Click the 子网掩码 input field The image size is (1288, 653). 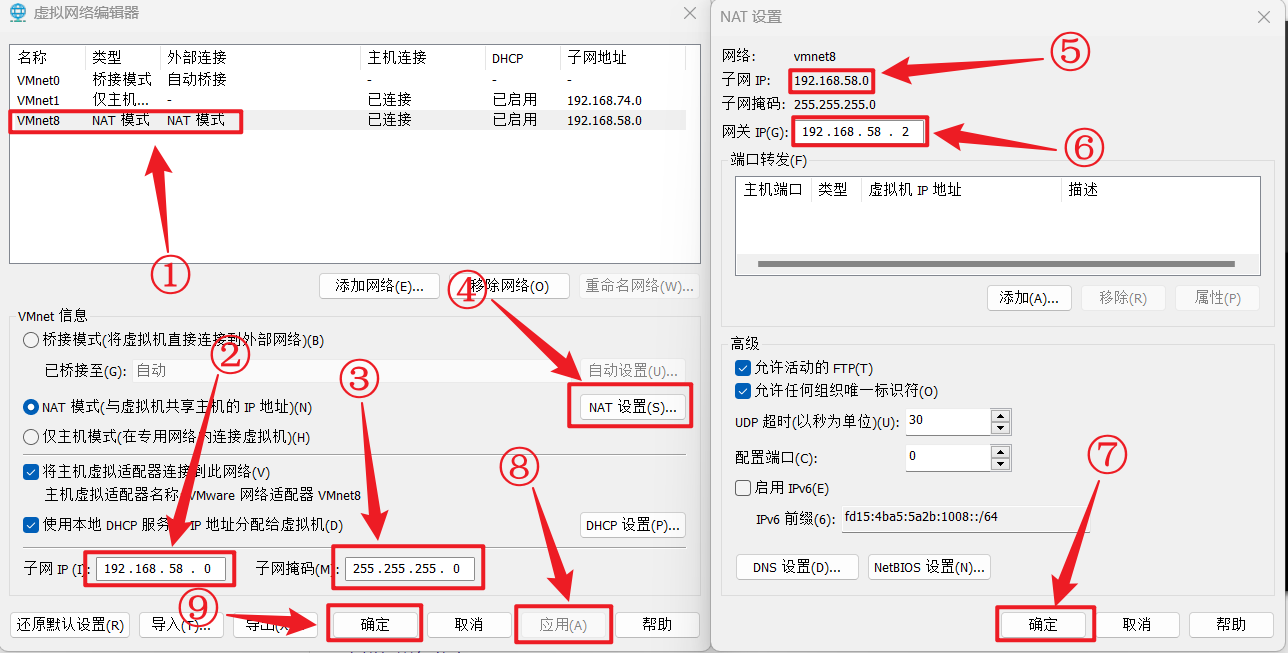point(410,569)
